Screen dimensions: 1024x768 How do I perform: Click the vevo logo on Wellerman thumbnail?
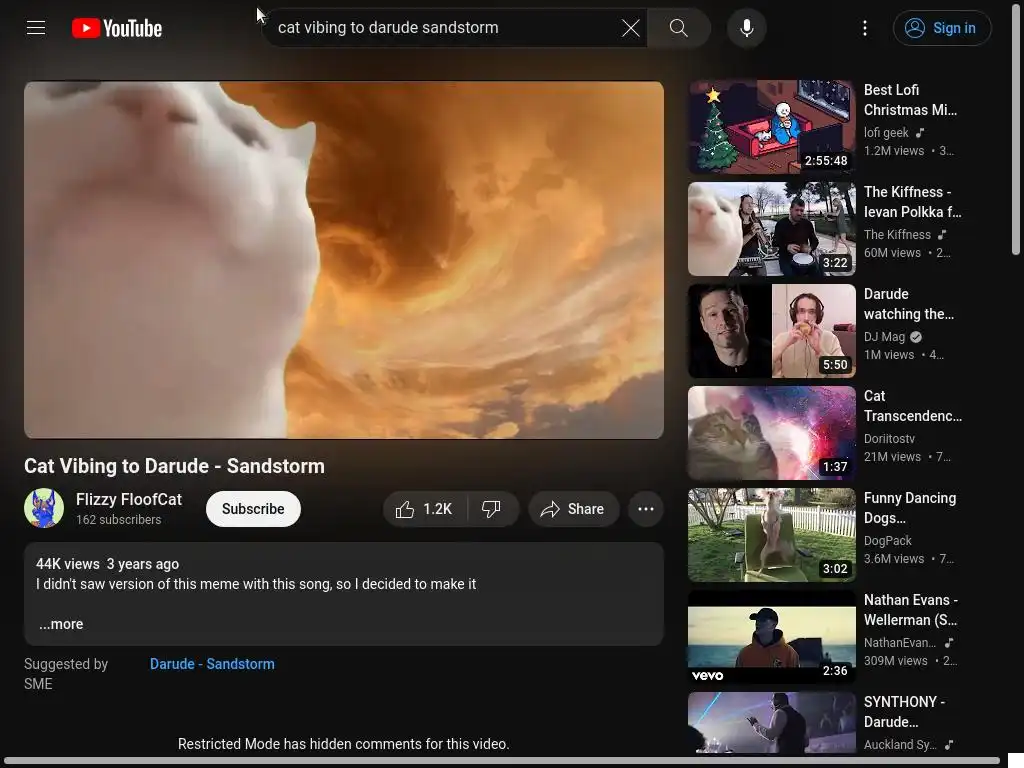[x=707, y=675]
